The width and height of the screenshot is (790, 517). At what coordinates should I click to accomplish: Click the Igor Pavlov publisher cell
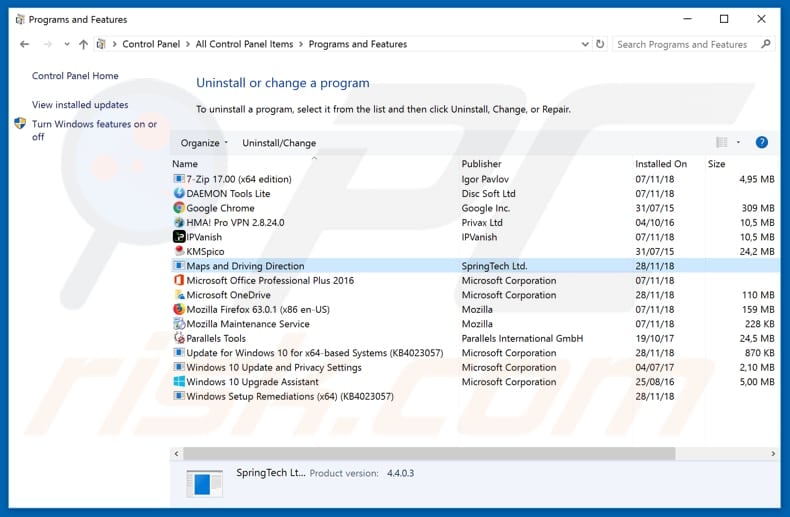pos(485,179)
